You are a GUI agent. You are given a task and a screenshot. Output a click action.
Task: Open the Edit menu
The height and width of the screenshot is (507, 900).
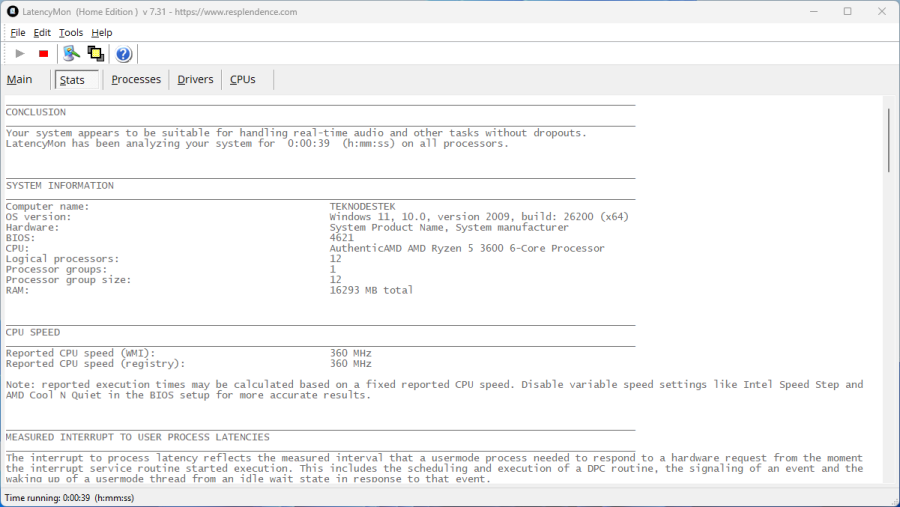[x=42, y=32]
